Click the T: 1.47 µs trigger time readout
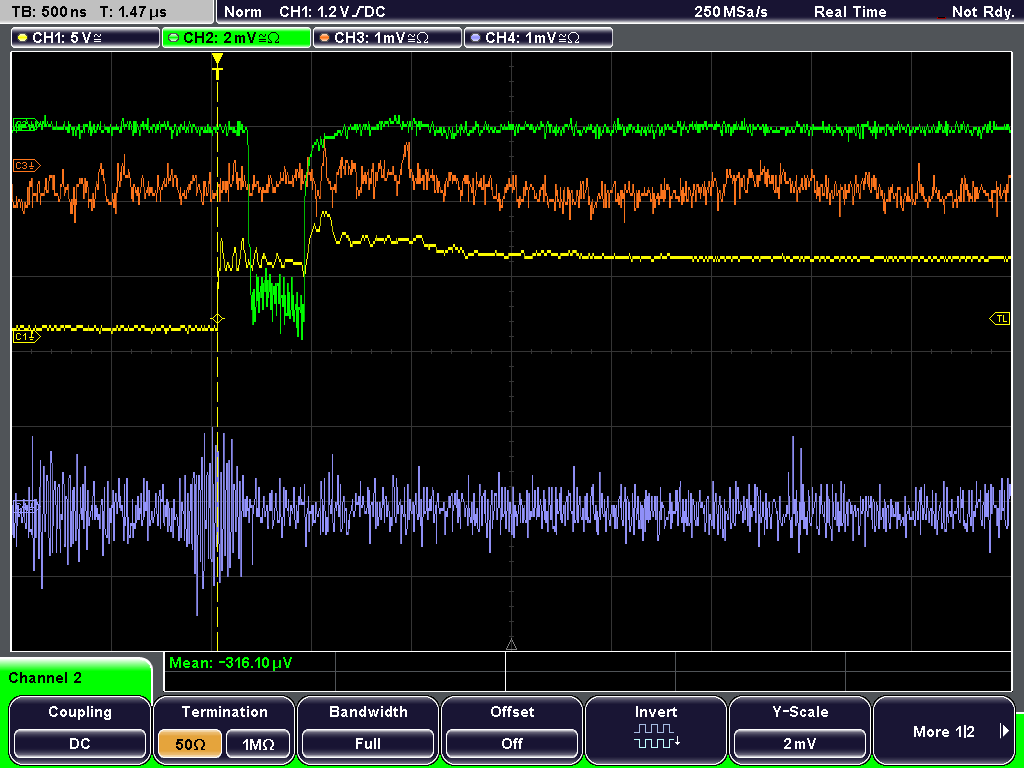Screen dimensions: 1024x768 [134, 12]
